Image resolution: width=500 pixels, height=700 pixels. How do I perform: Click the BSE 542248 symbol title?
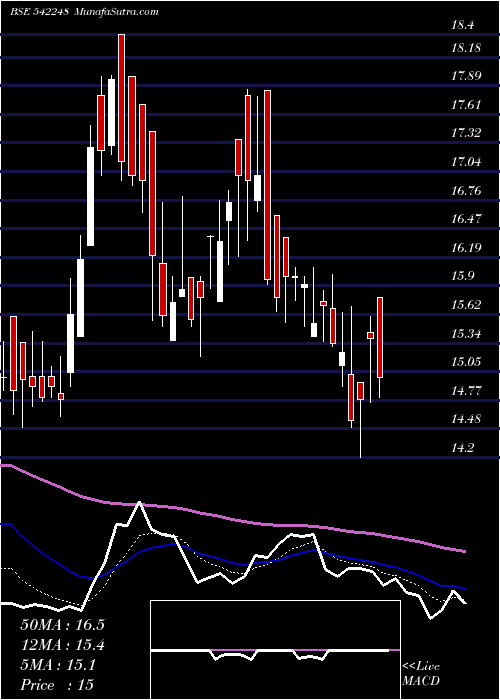[39, 12]
